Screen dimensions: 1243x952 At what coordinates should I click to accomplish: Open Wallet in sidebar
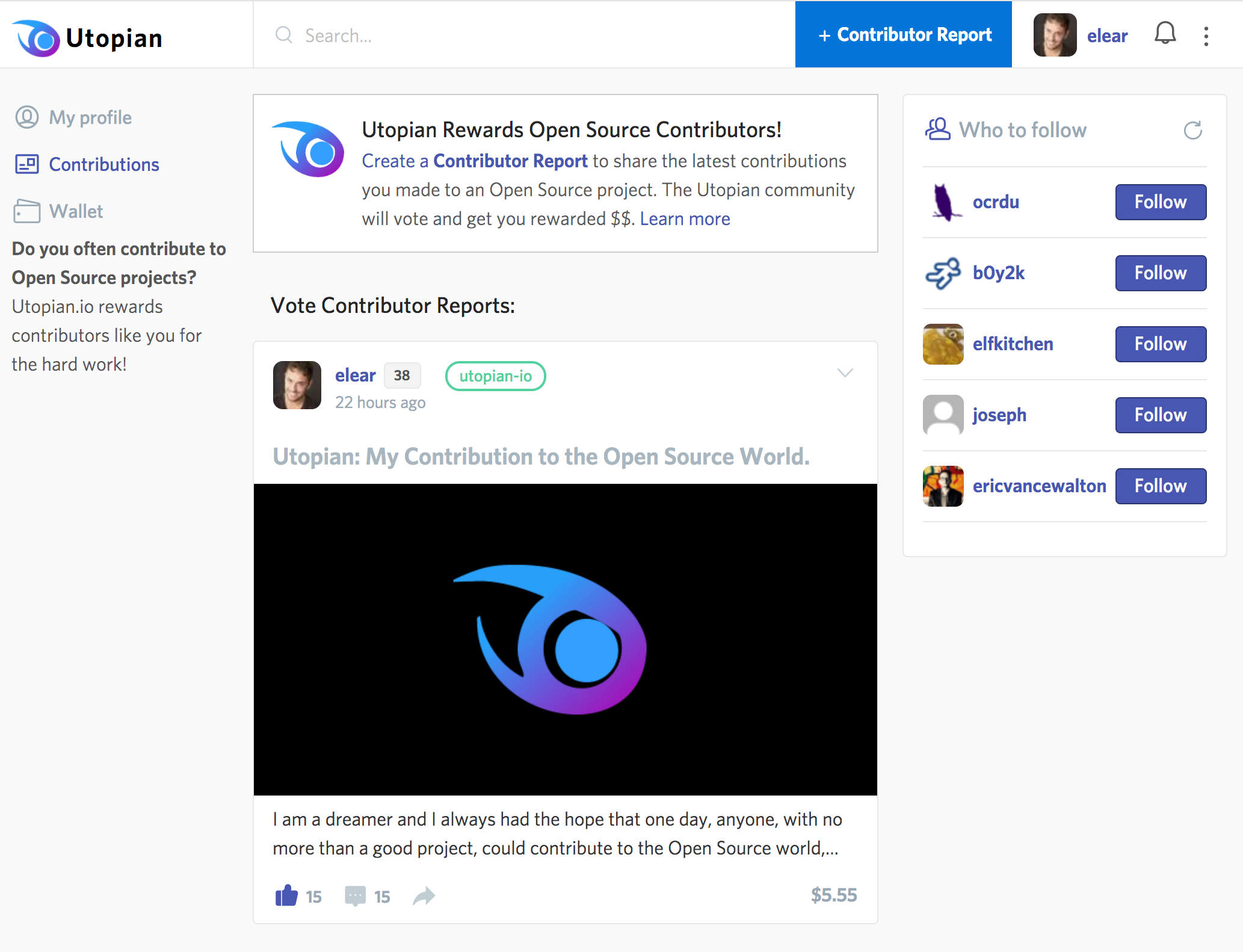tap(76, 211)
